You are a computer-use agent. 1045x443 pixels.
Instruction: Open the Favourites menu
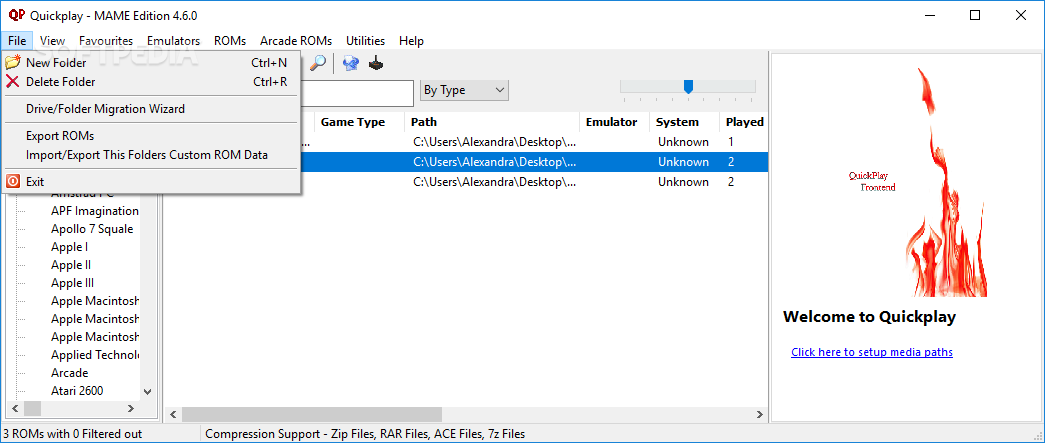coord(106,41)
